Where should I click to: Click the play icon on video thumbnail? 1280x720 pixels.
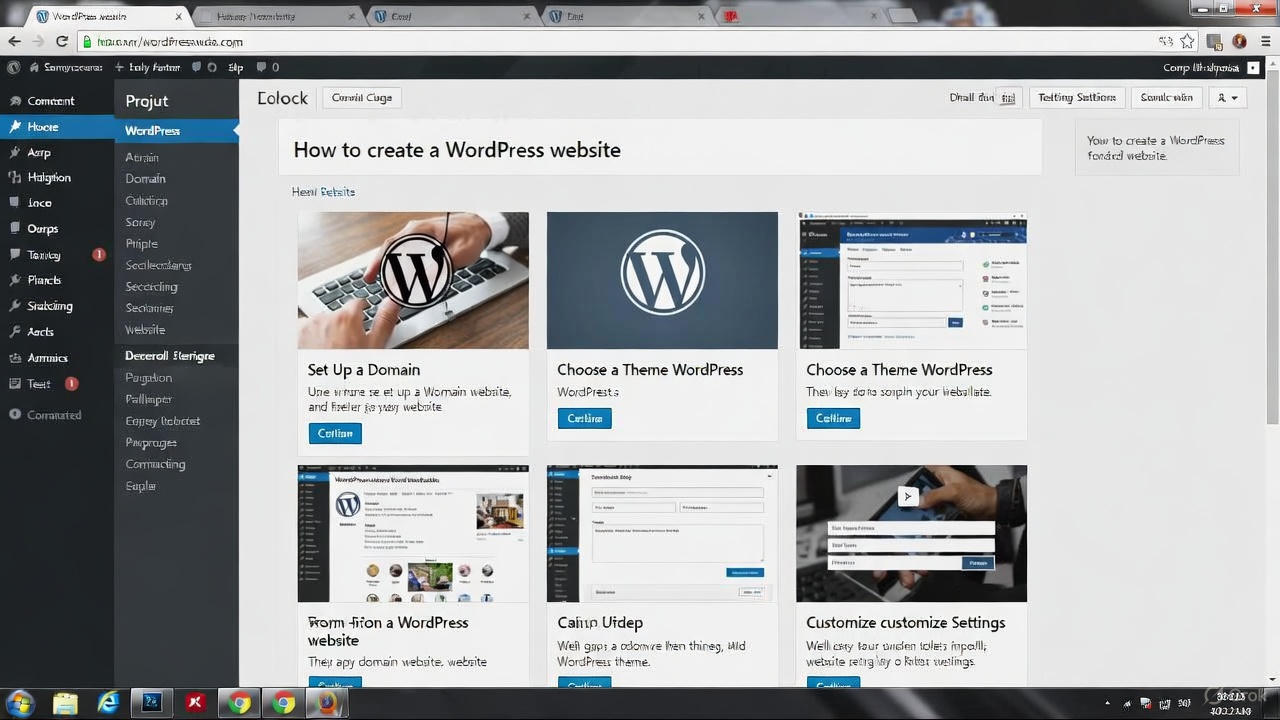(x=907, y=496)
